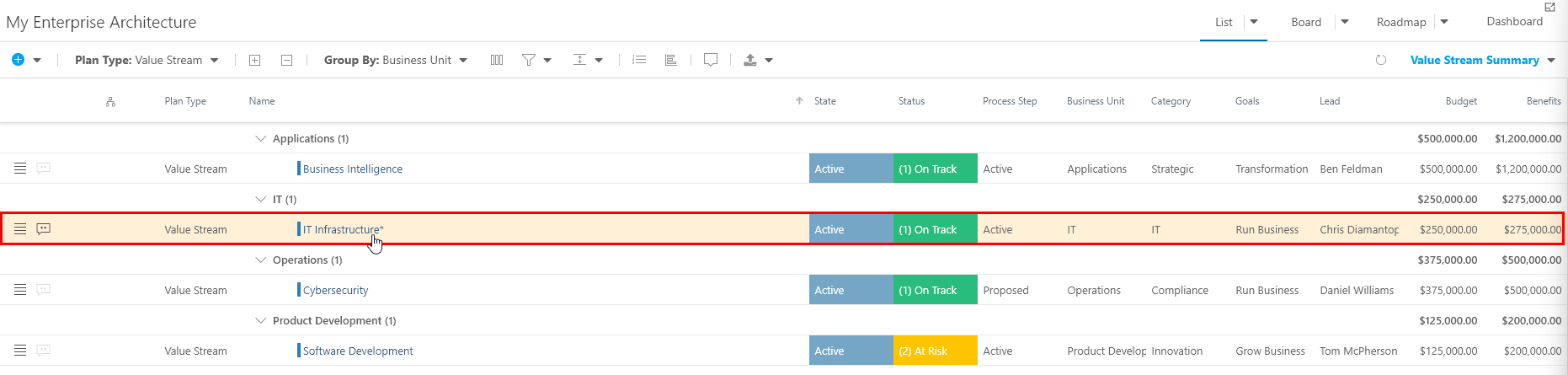1568x375 pixels.
Task: Click the expand all groups icon
Action: point(254,60)
